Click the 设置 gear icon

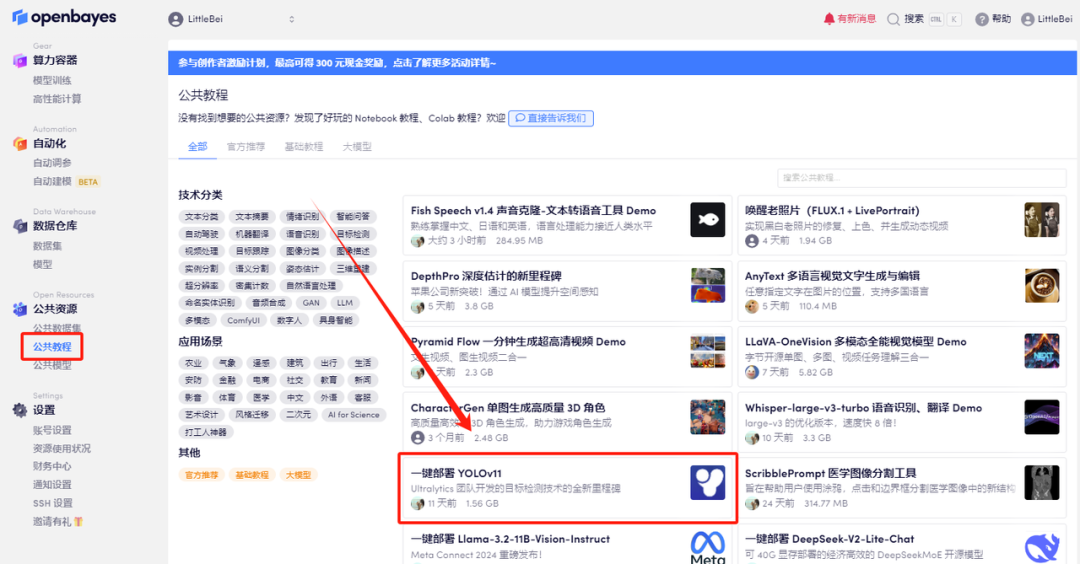tap(20, 410)
